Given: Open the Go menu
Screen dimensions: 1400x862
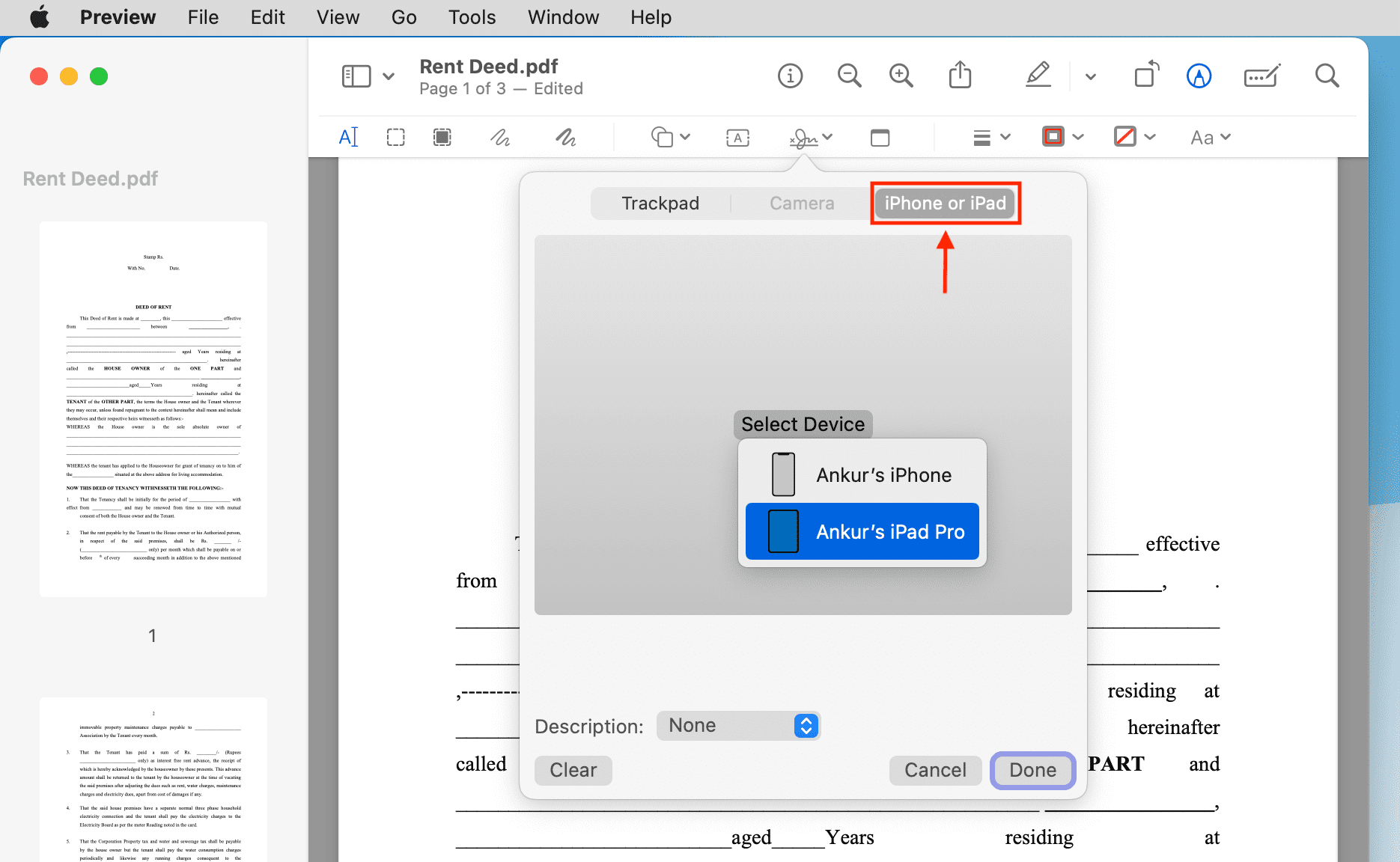Looking at the screenshot, I should pyautogui.click(x=404, y=17).
